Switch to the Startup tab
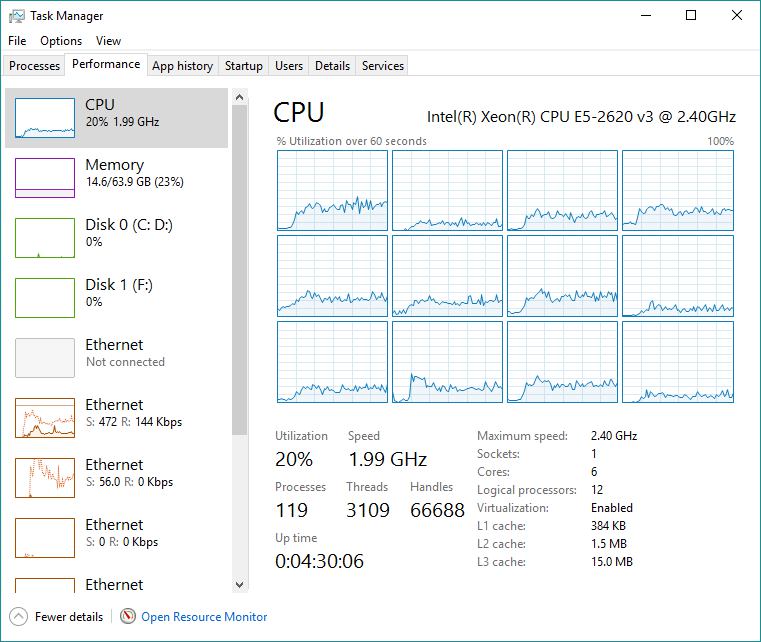 point(244,66)
